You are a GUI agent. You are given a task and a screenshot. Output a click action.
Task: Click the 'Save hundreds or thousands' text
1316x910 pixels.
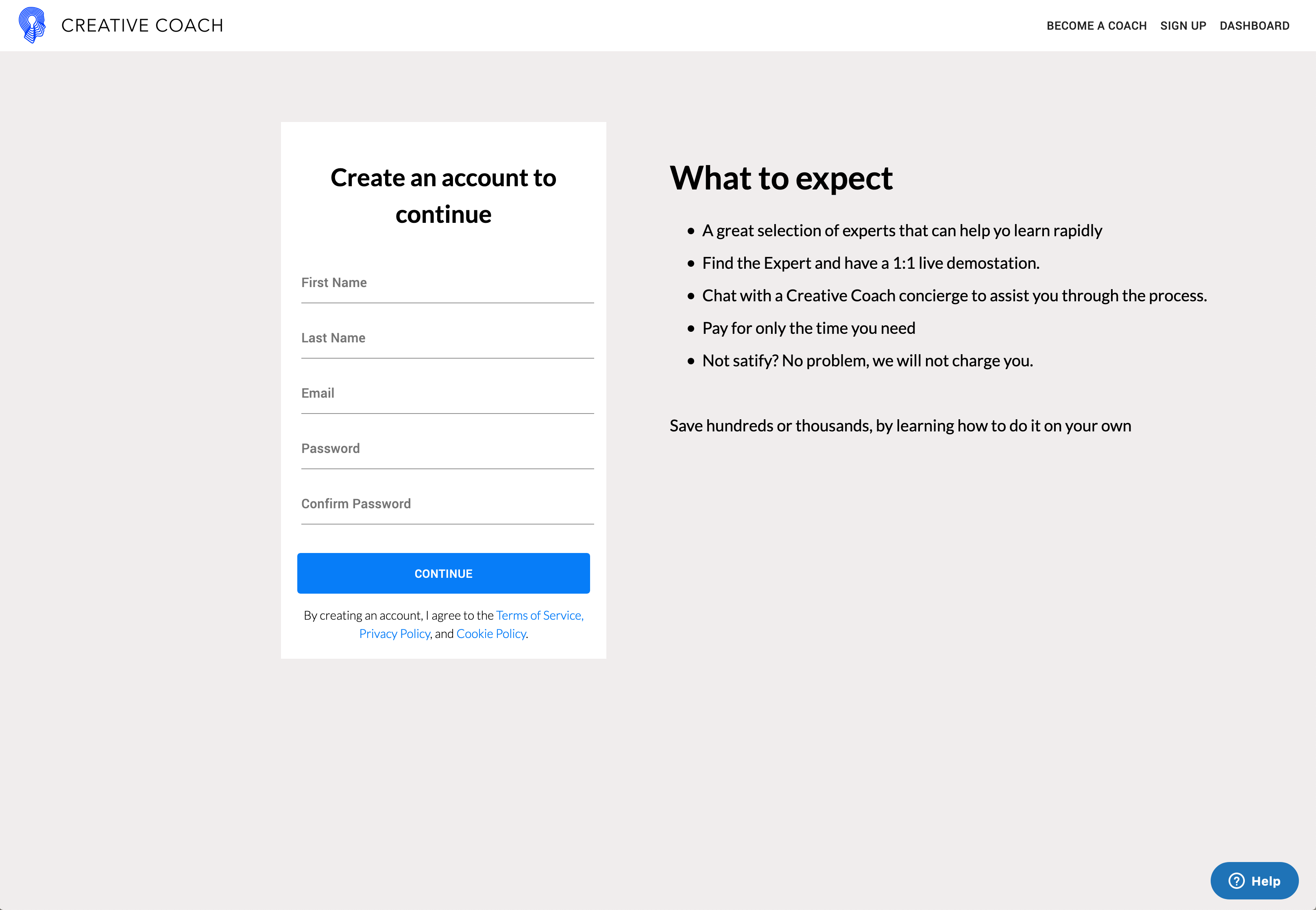900,426
